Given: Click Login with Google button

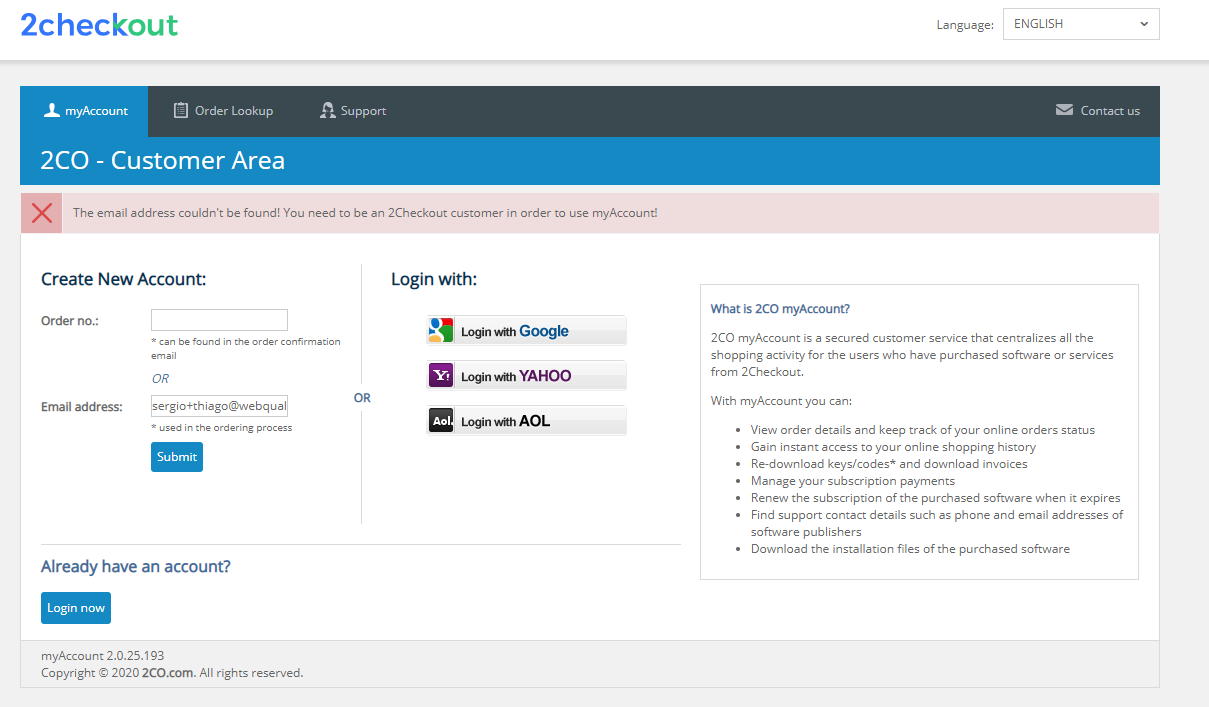Looking at the screenshot, I should tap(527, 331).
